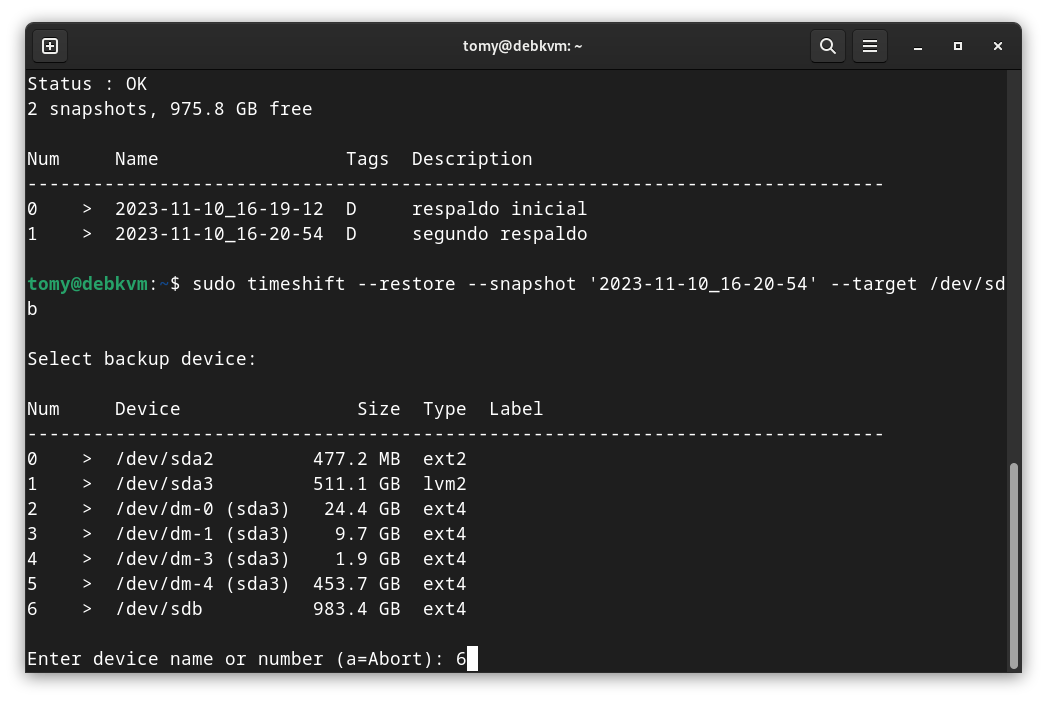Click snapshot name 2023-11-10_16-19-12

(x=219, y=209)
